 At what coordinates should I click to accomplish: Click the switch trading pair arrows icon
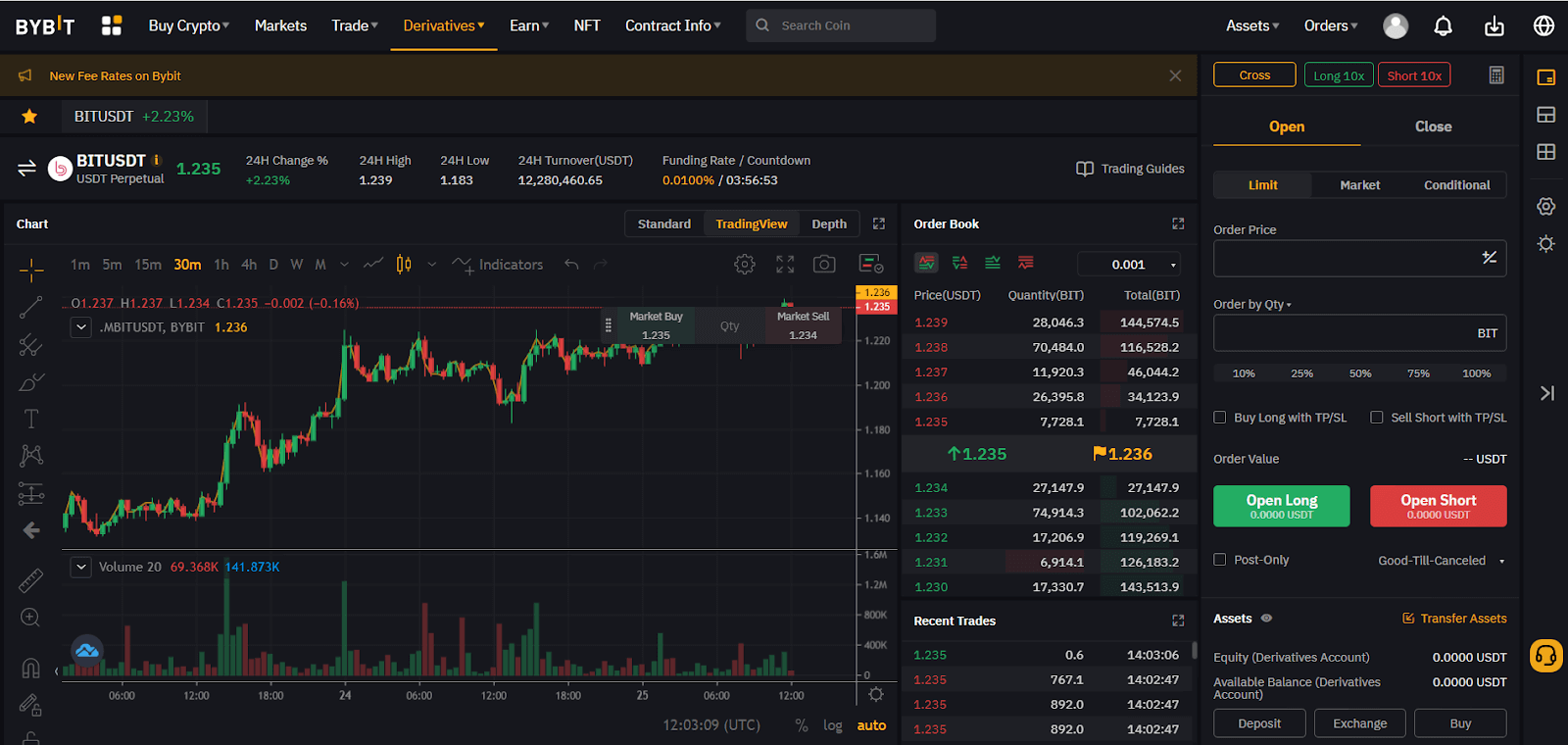coord(26,169)
